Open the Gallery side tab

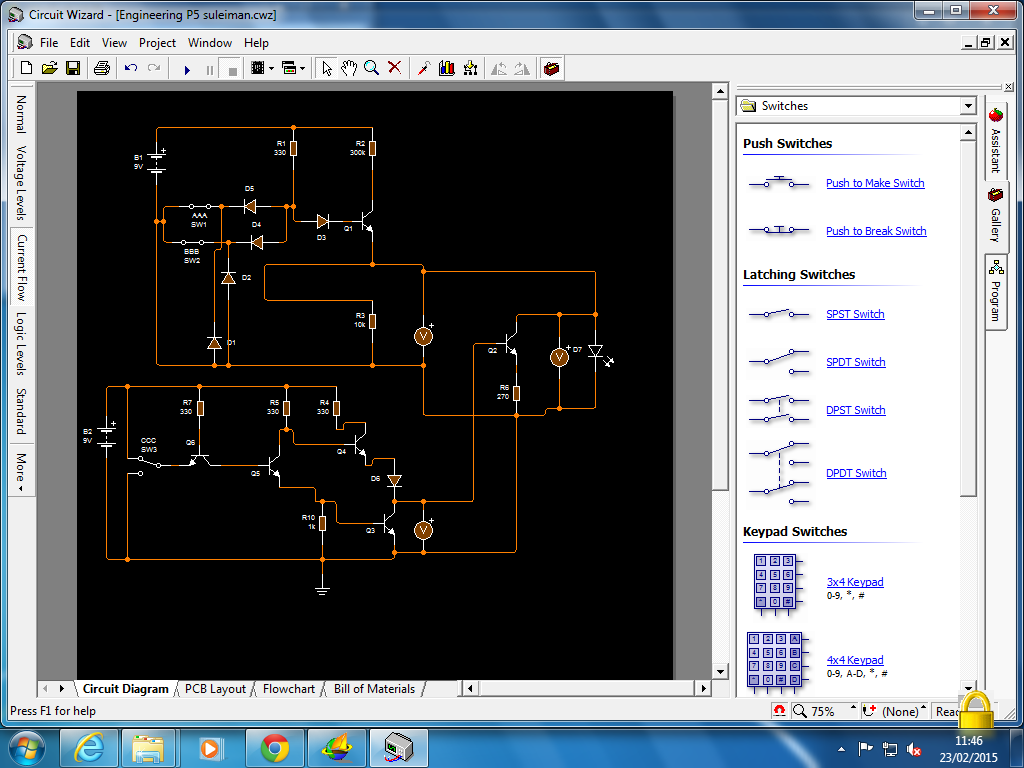pos(996,216)
